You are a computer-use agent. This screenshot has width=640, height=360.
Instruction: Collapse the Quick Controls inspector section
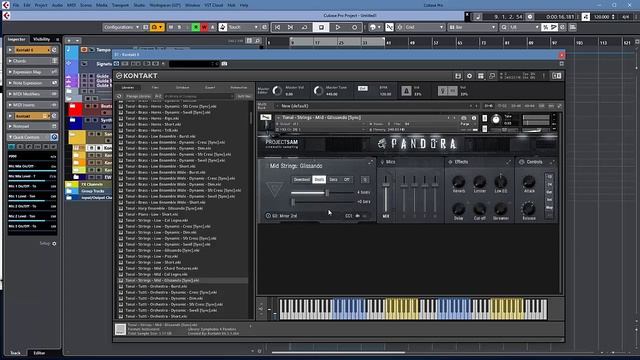coord(32,137)
